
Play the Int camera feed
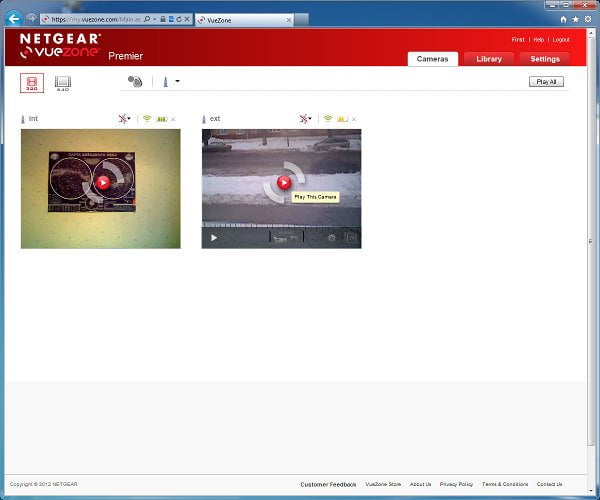point(103,182)
